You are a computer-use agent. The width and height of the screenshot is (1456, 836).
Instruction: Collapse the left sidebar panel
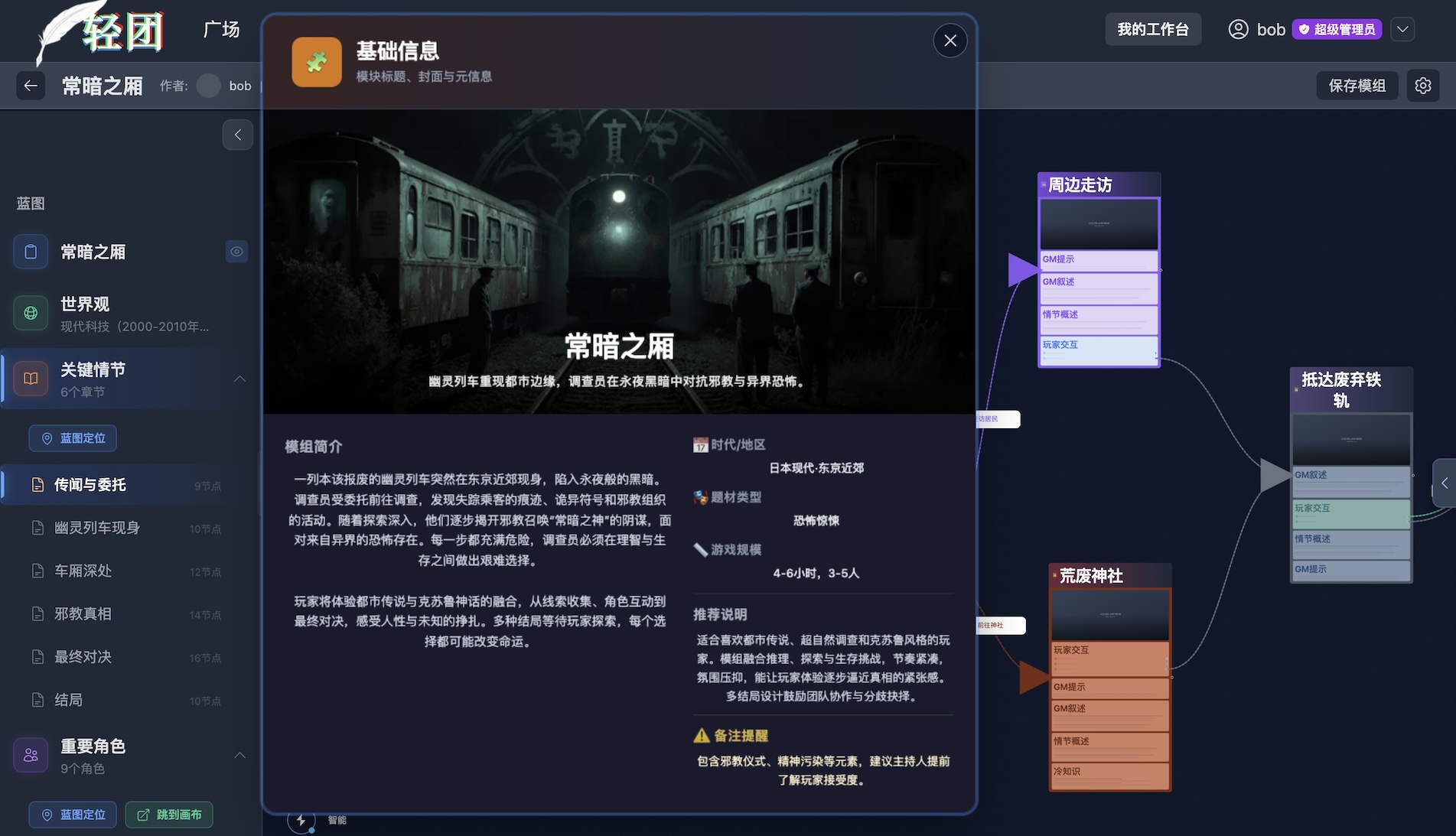238,135
